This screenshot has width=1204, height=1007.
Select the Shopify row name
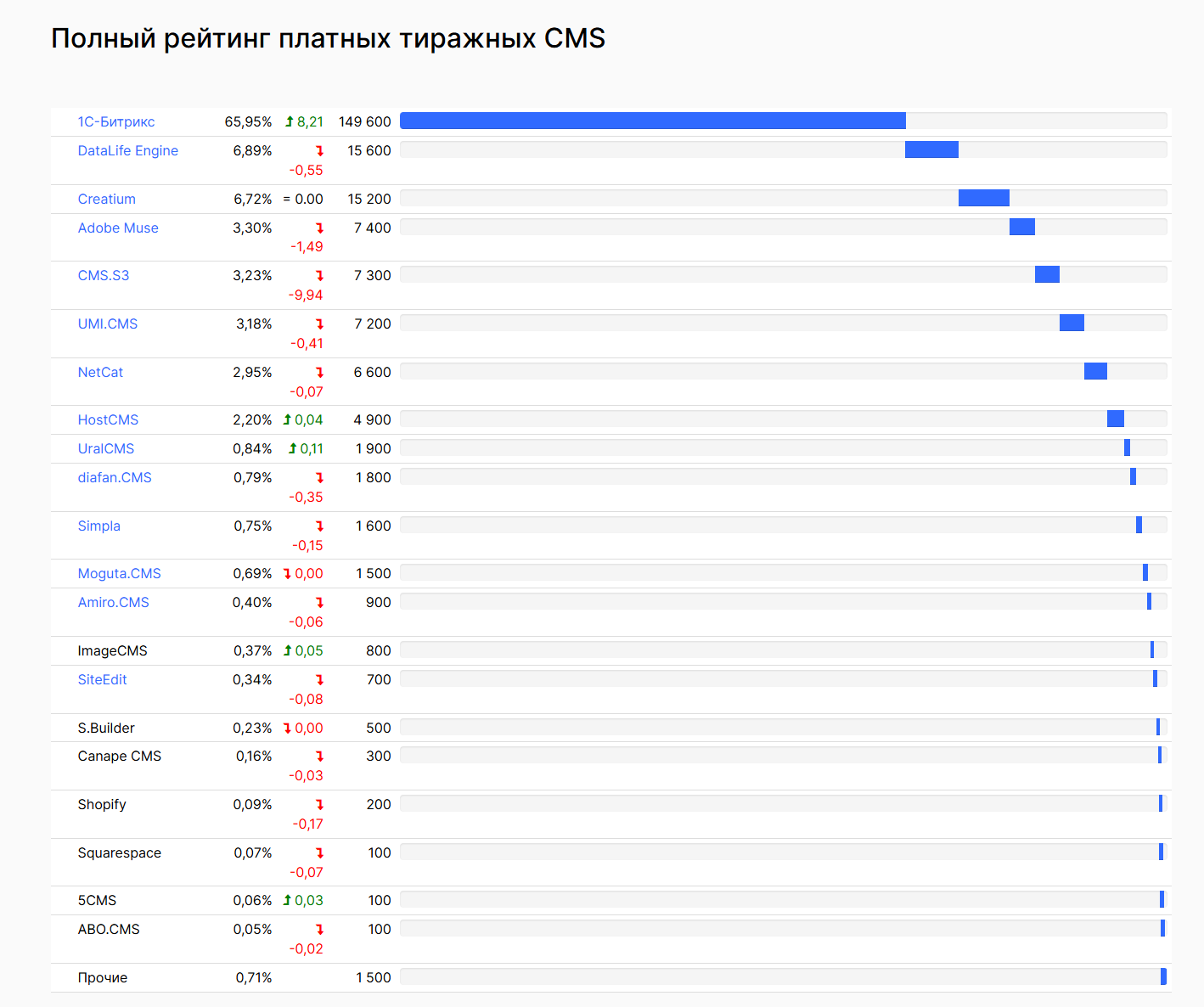coord(102,804)
